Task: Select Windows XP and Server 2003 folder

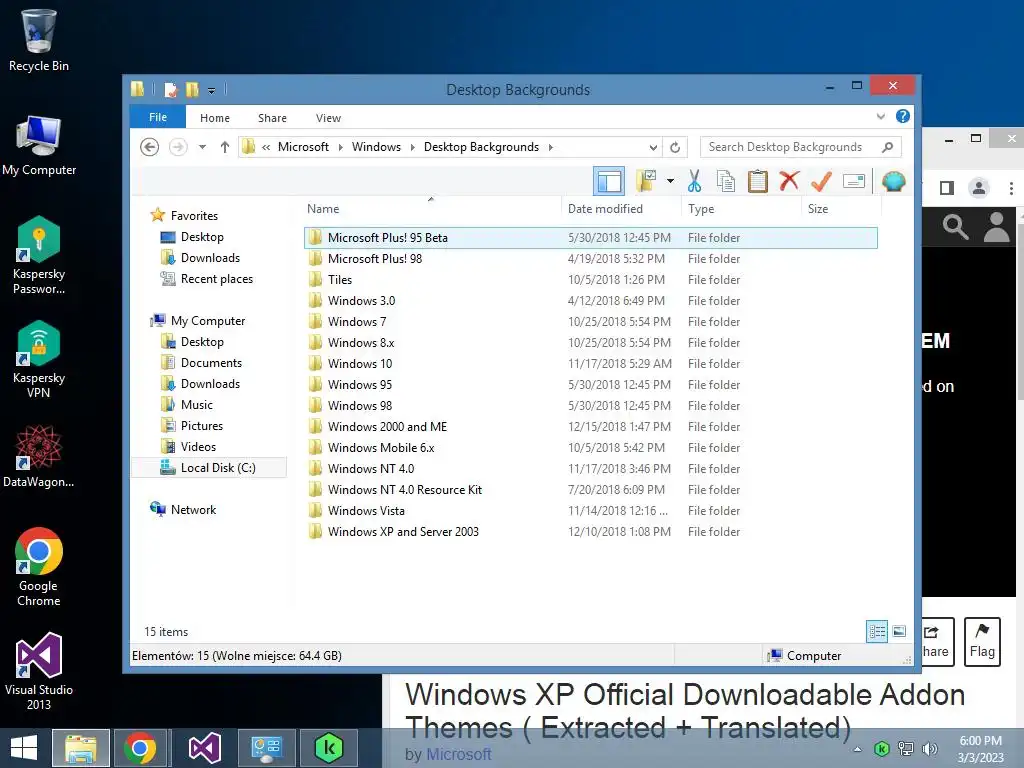Action: click(590, 532)
